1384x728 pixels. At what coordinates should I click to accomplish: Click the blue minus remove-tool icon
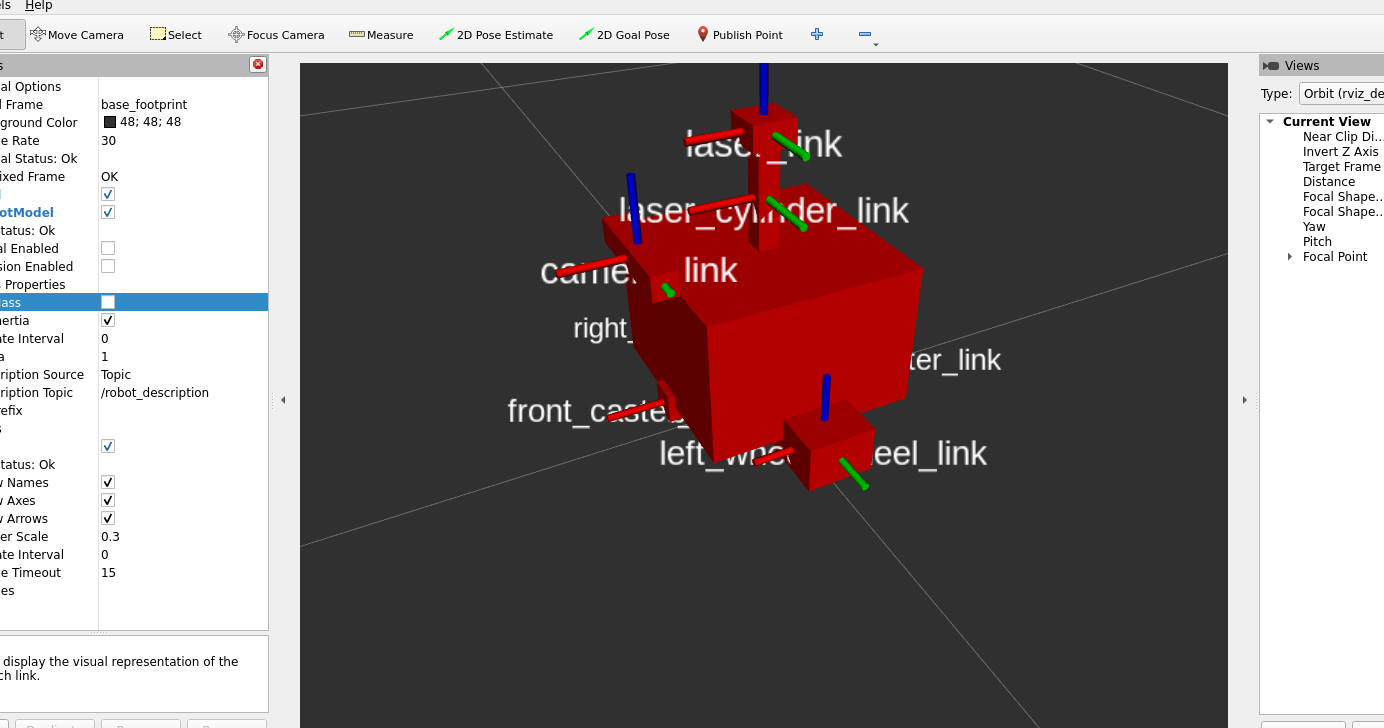865,35
